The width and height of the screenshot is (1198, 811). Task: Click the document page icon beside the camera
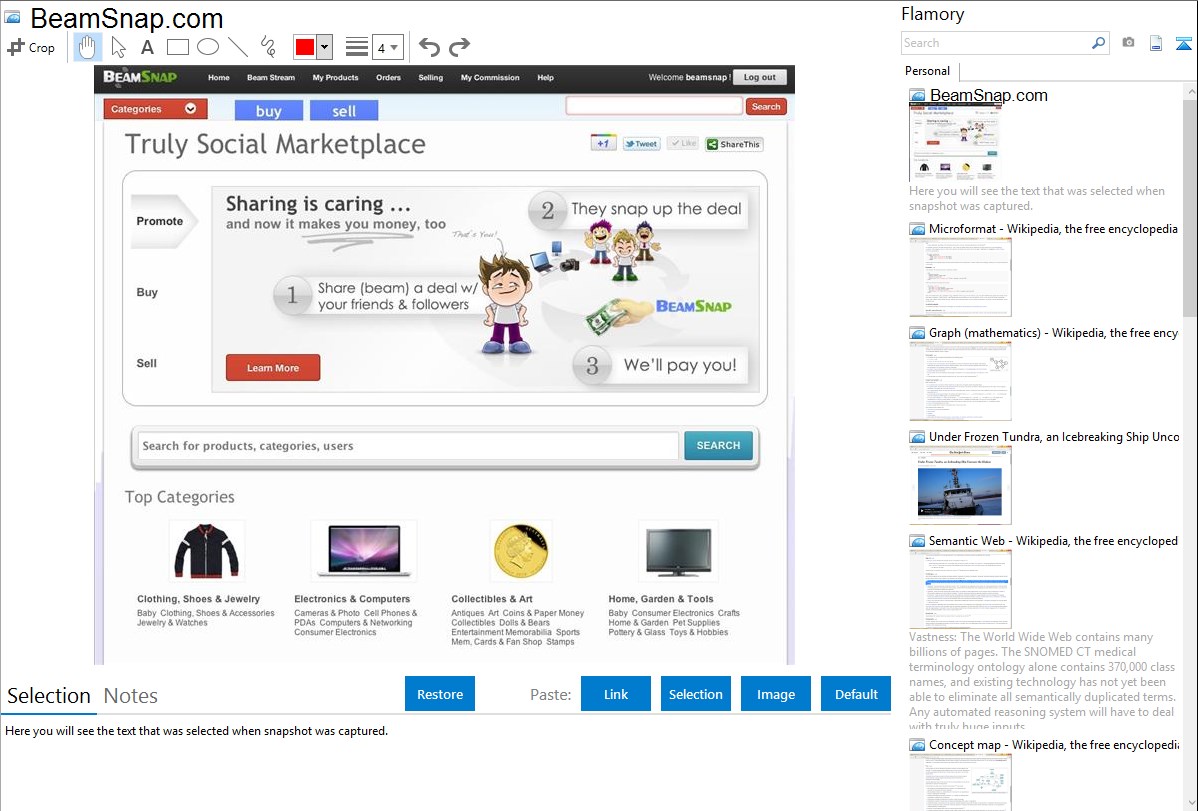pyautogui.click(x=1156, y=43)
